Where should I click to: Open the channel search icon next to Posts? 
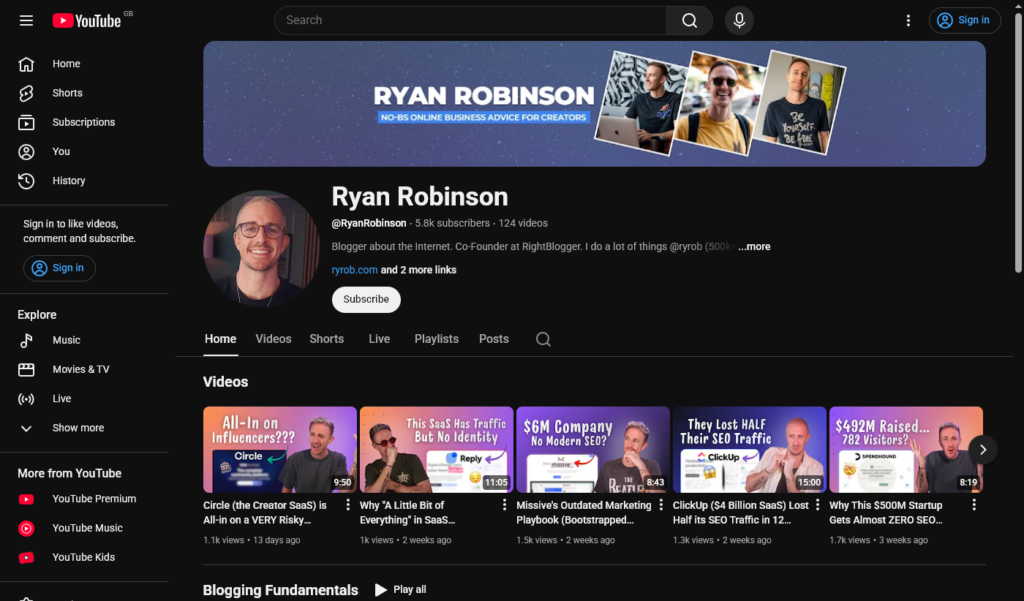pos(543,339)
